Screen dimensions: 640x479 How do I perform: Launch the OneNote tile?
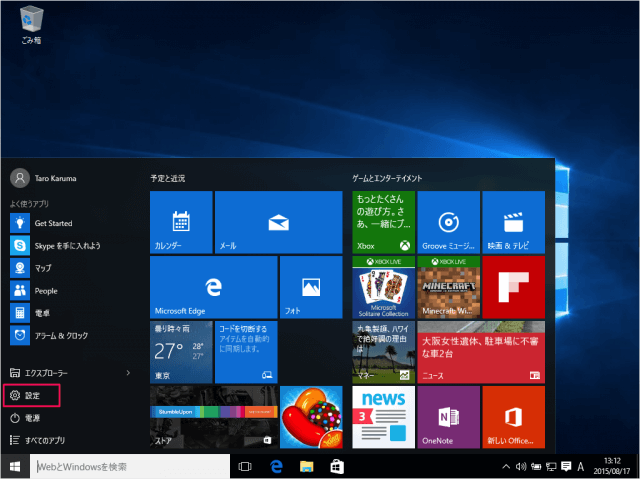[x=449, y=417]
